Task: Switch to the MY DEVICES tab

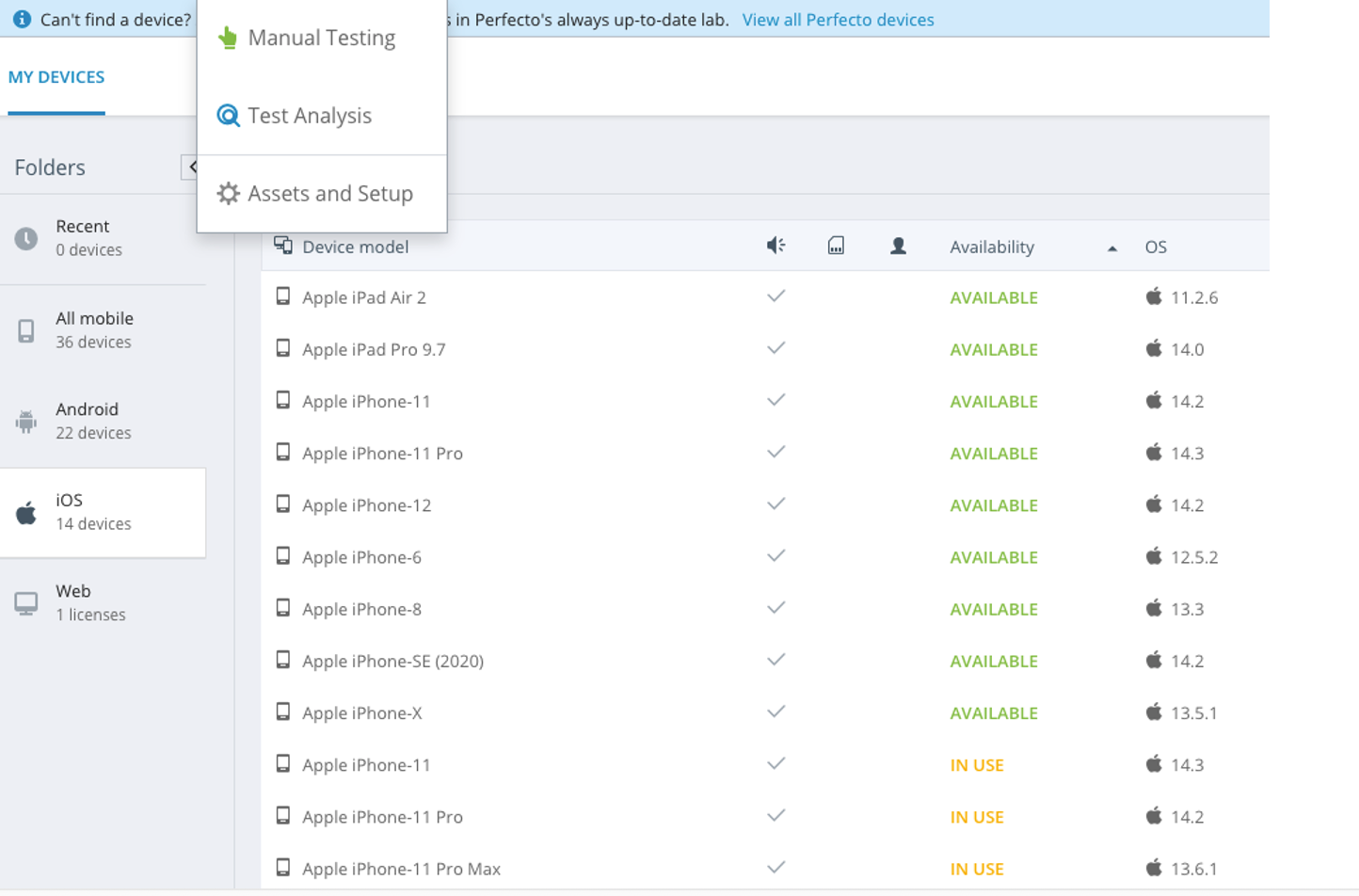Action: pos(56,77)
